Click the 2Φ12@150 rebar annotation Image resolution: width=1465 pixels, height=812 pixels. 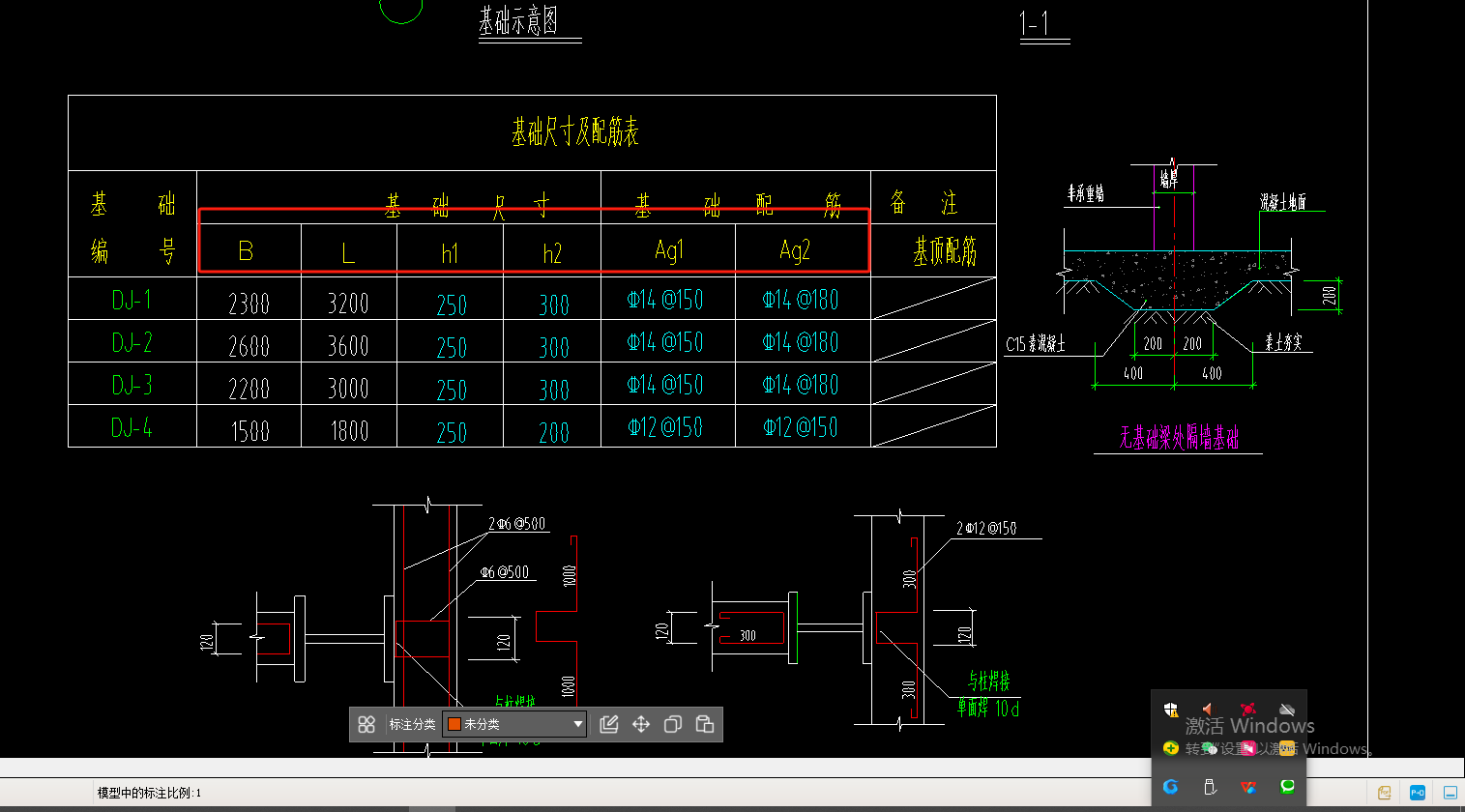click(986, 529)
